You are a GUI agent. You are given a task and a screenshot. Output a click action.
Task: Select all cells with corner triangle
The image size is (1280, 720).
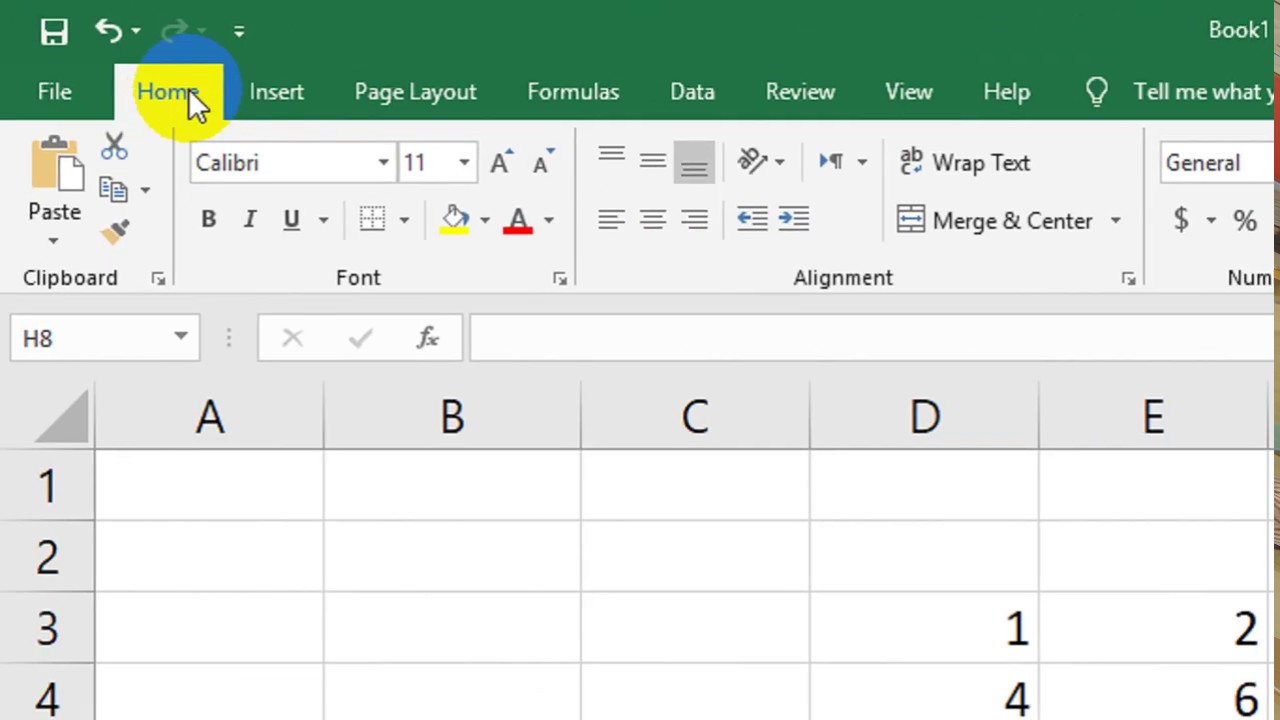tap(60, 415)
